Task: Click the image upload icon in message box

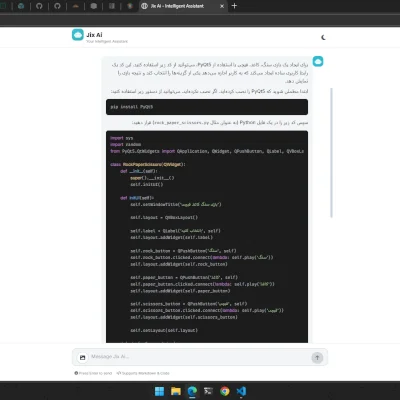Action: [x=82, y=358]
